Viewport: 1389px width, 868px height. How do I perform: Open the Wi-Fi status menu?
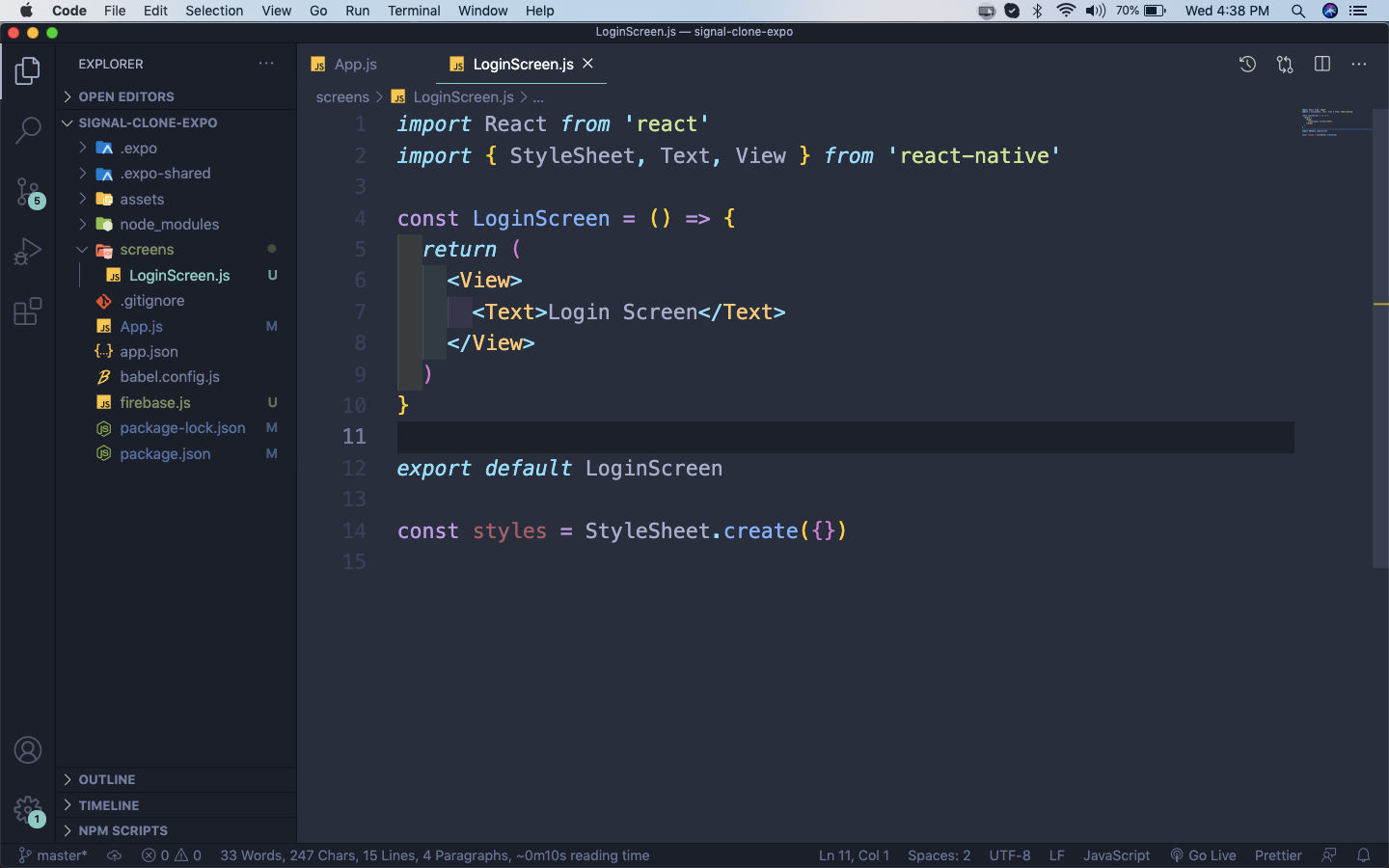pyautogui.click(x=1066, y=11)
